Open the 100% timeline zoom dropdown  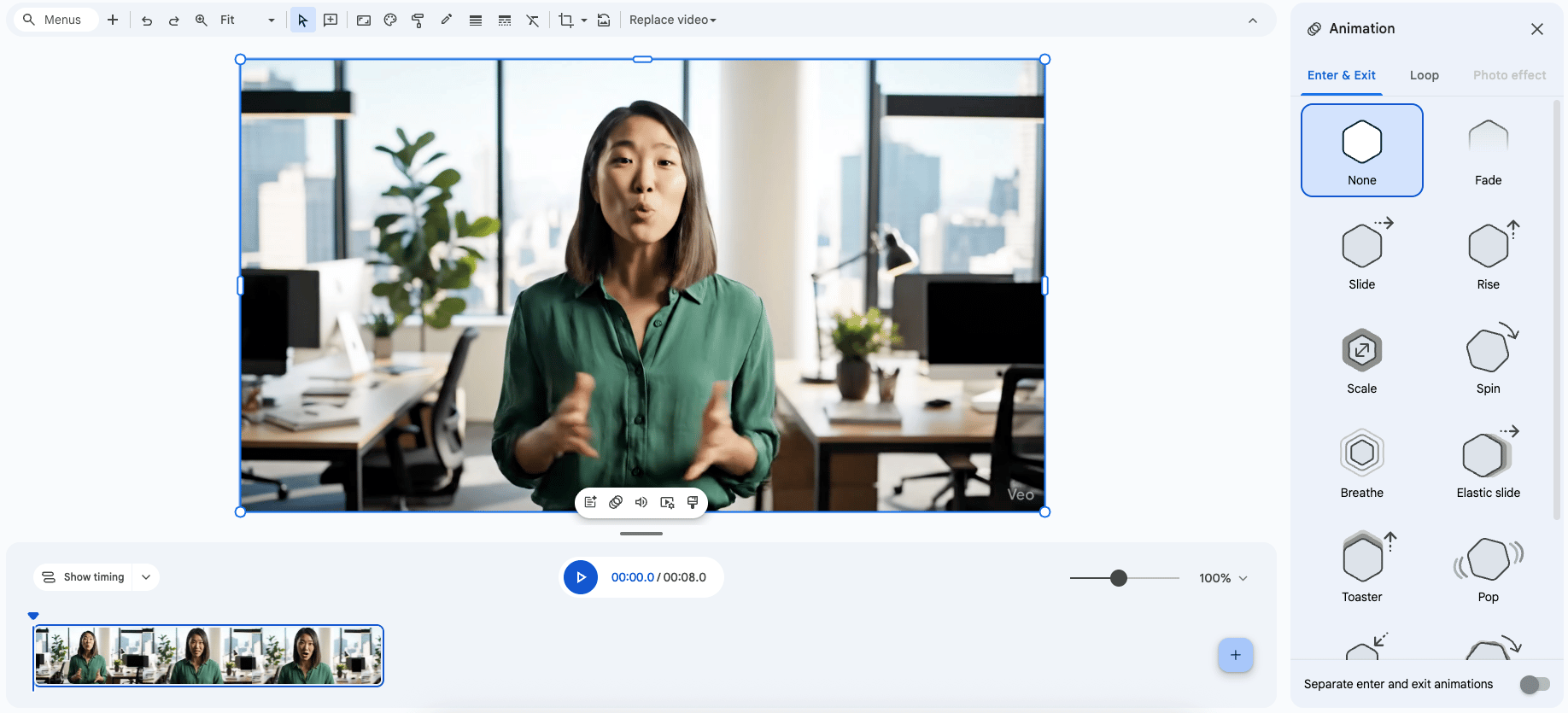click(1223, 578)
